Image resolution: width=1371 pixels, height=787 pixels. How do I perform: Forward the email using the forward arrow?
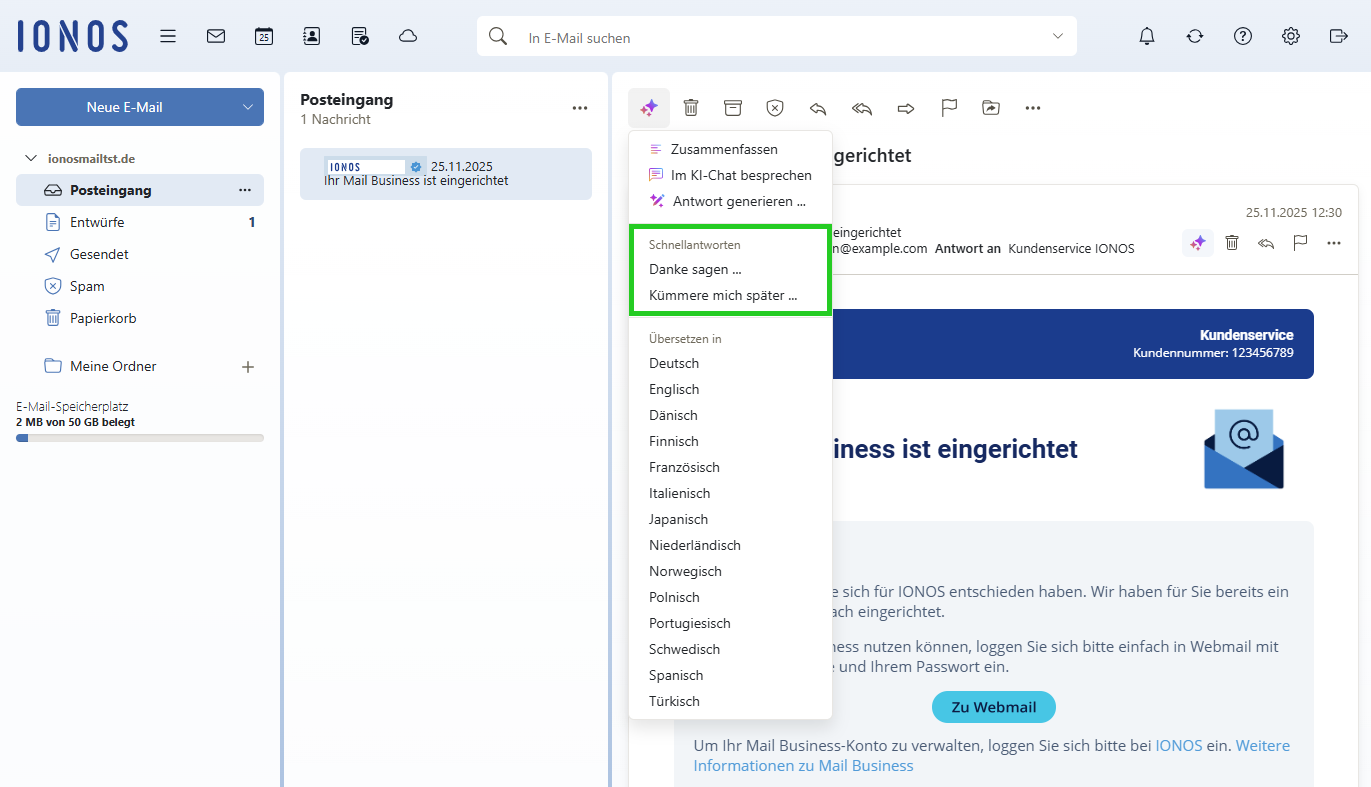coord(905,108)
